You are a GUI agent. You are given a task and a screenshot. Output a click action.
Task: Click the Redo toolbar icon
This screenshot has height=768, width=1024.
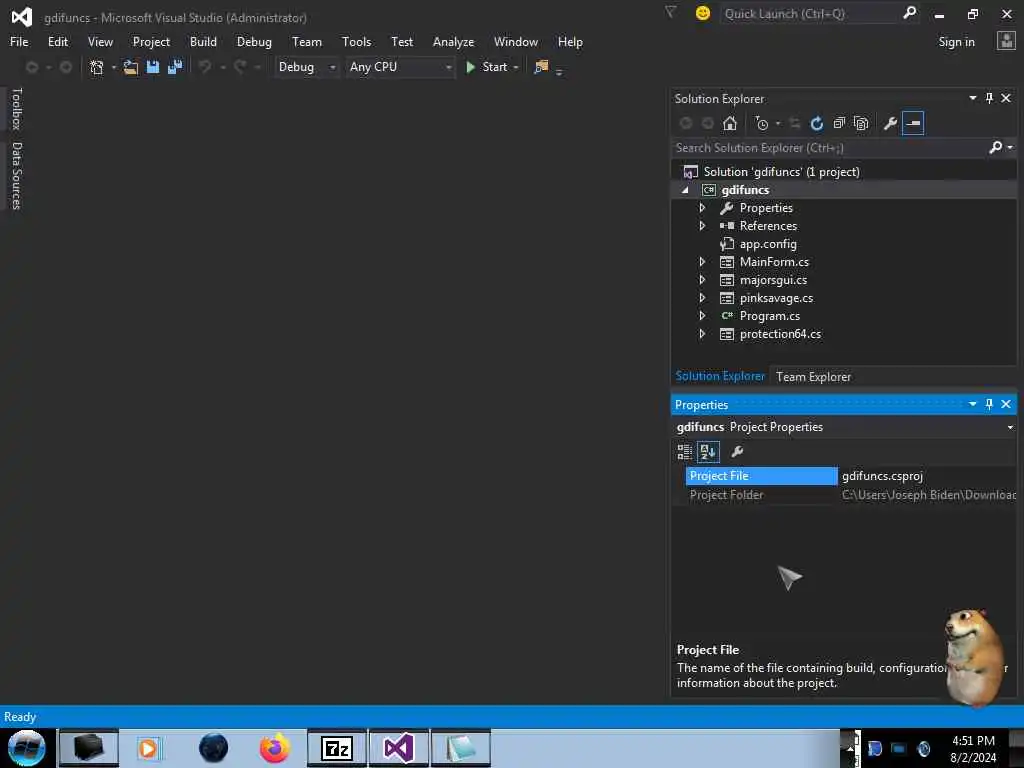tap(240, 67)
